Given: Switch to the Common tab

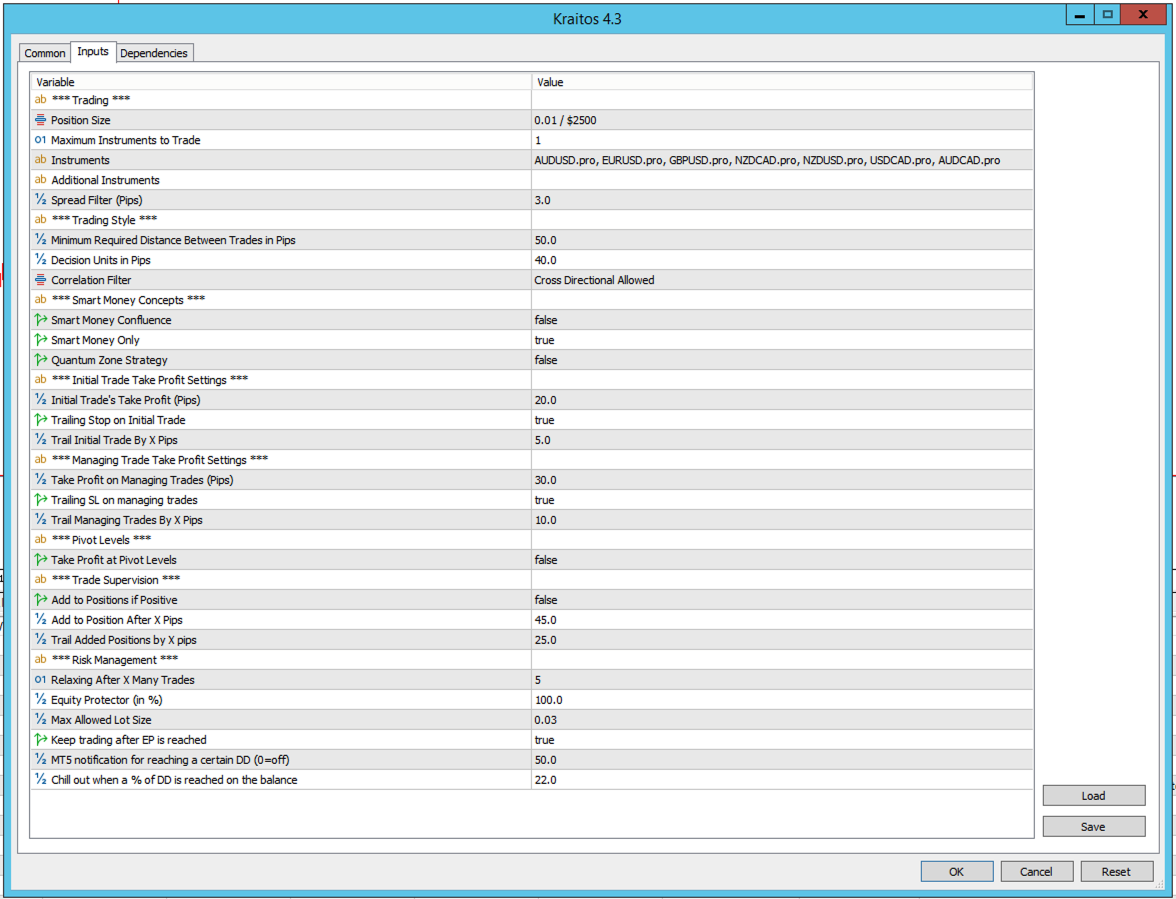Looking at the screenshot, I should click(45, 53).
